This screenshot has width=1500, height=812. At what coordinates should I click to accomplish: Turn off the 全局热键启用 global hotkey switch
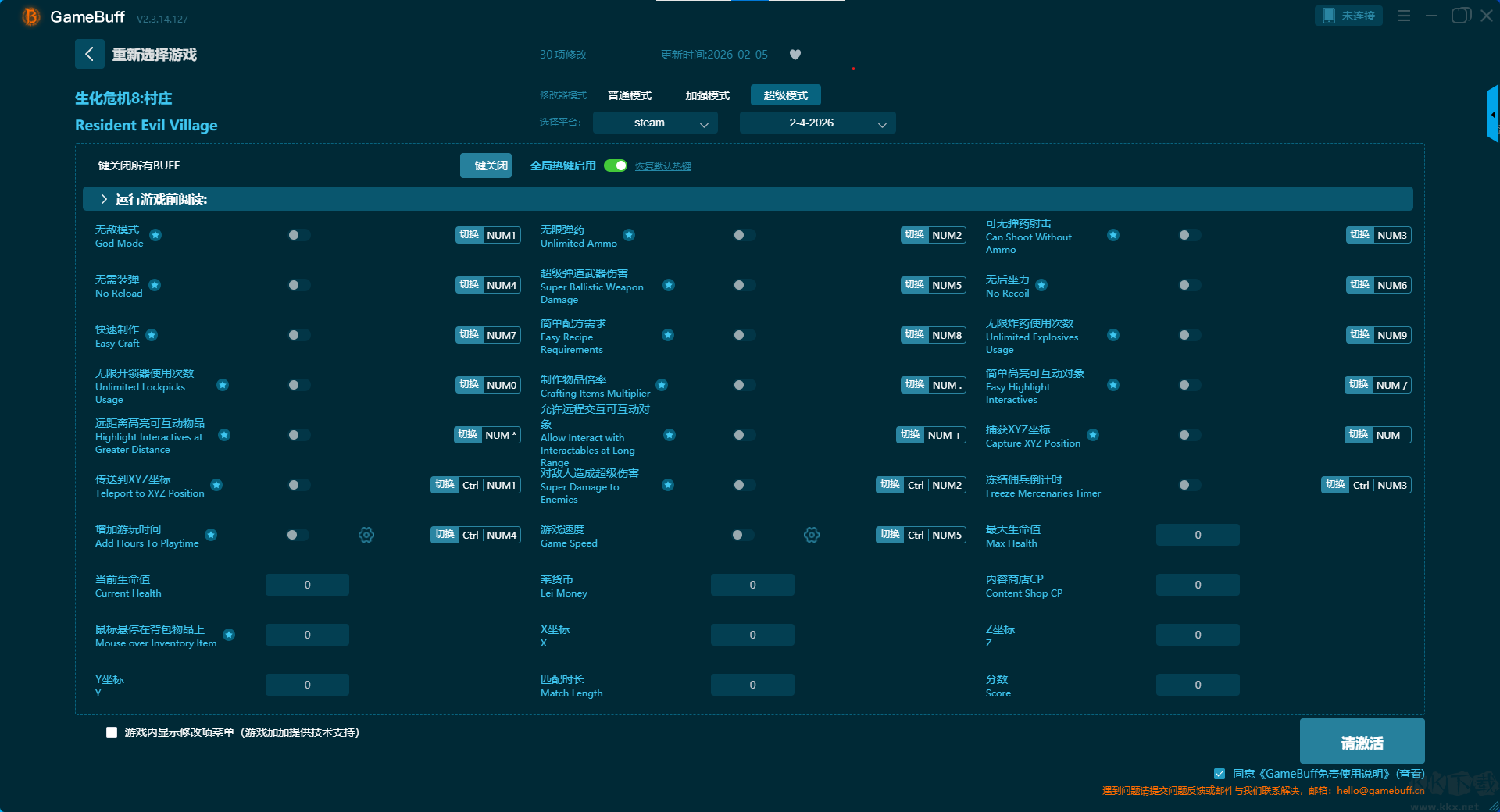[x=616, y=166]
